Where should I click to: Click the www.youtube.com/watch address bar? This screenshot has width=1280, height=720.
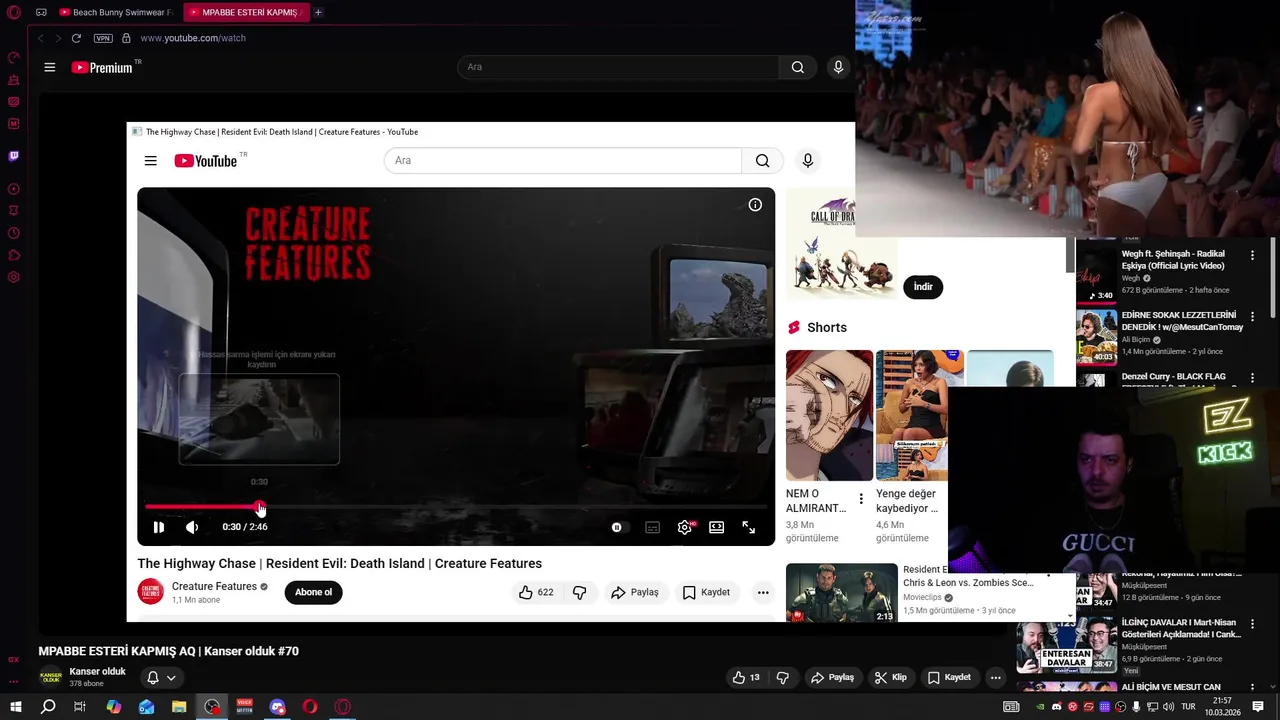192,38
